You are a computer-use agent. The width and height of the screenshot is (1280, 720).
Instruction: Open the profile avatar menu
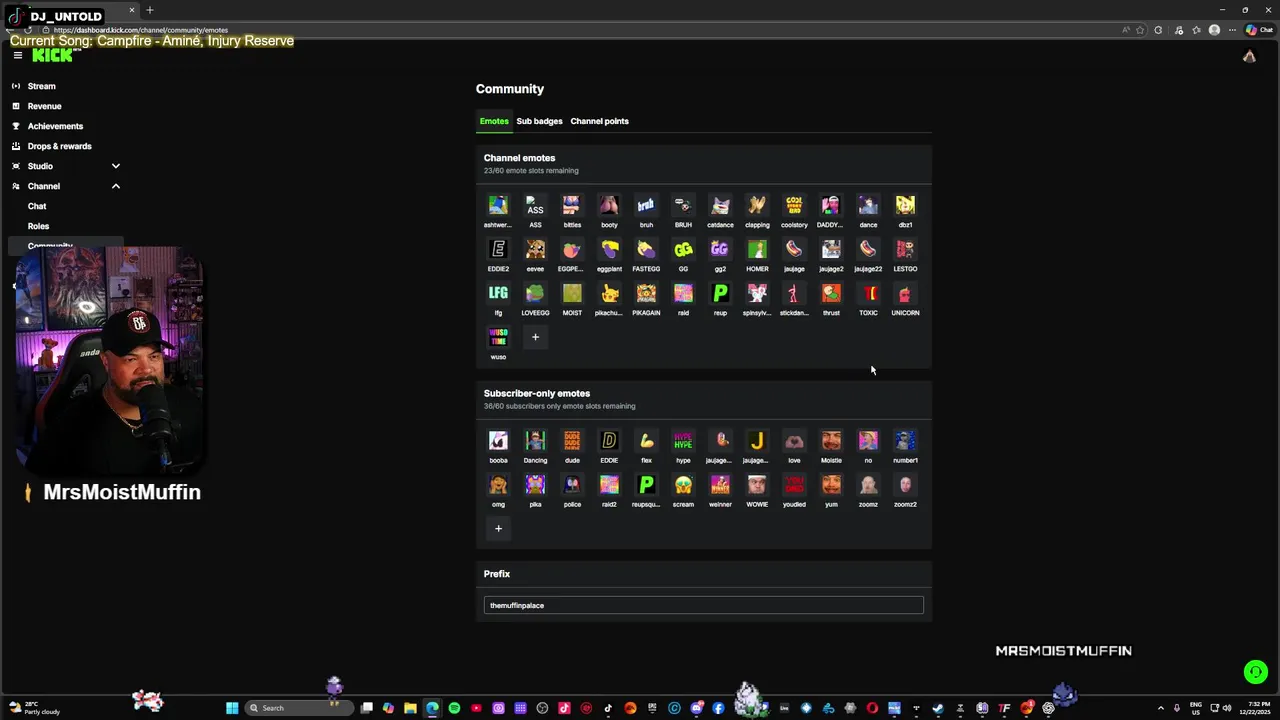(x=1249, y=57)
